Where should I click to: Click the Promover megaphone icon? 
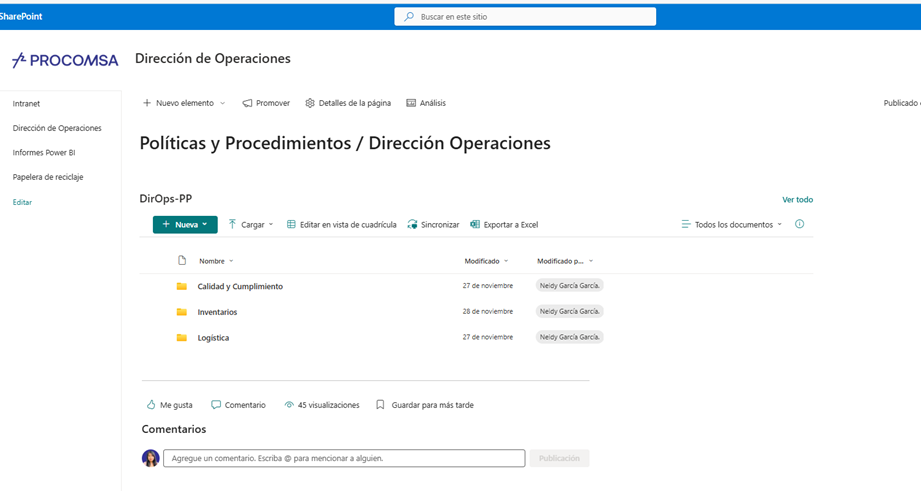[247, 103]
